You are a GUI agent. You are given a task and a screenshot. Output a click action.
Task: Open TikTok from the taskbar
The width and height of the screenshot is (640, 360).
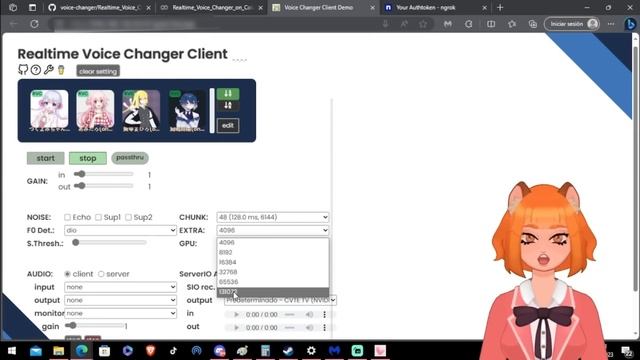coord(173,351)
